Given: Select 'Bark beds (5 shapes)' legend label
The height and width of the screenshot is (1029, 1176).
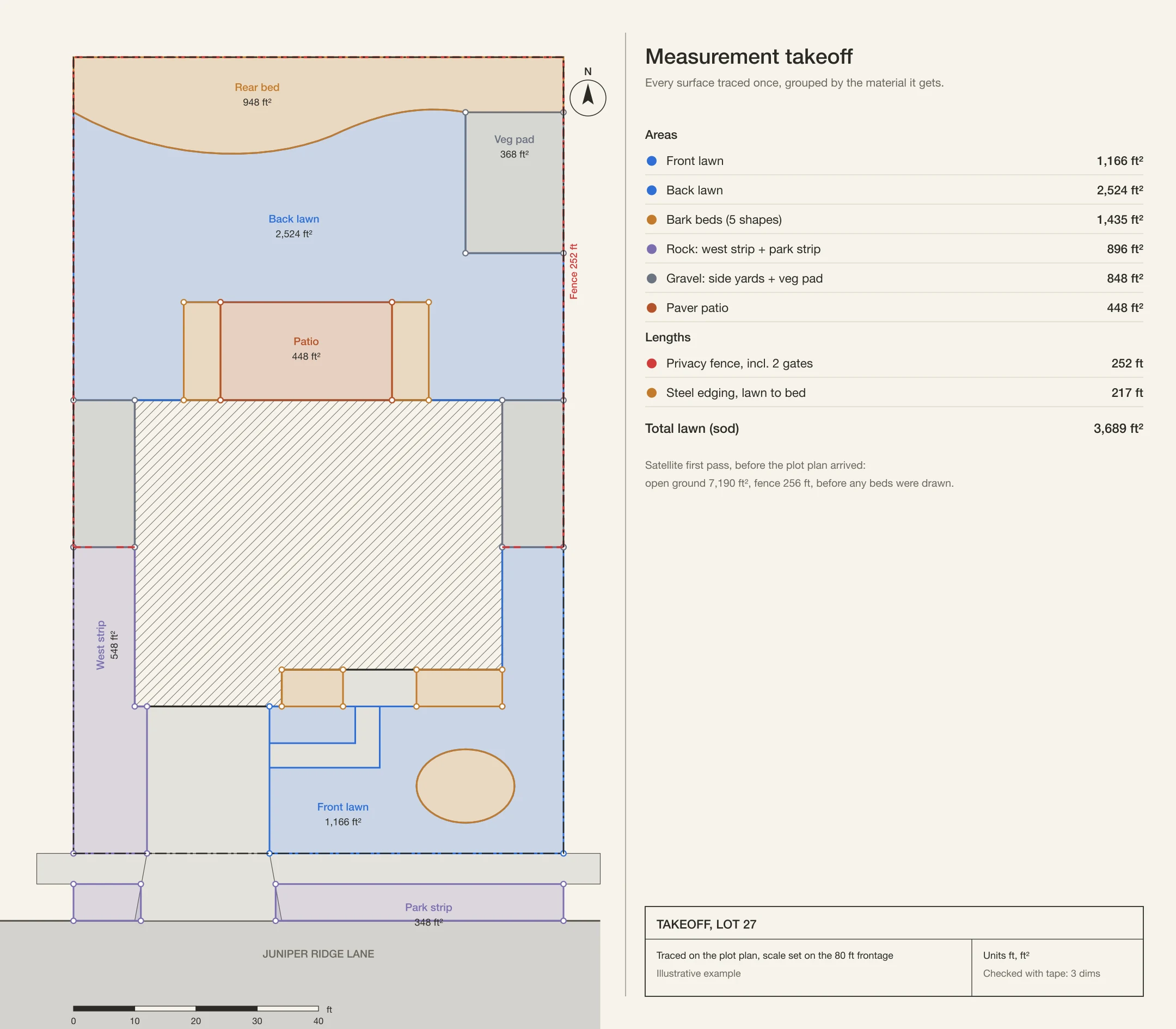Looking at the screenshot, I should (x=724, y=219).
